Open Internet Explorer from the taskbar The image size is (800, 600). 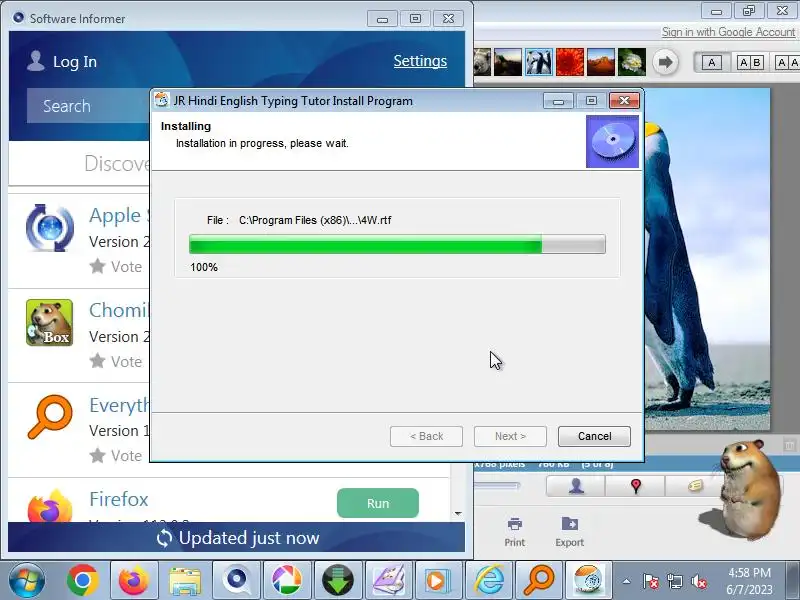click(x=489, y=580)
